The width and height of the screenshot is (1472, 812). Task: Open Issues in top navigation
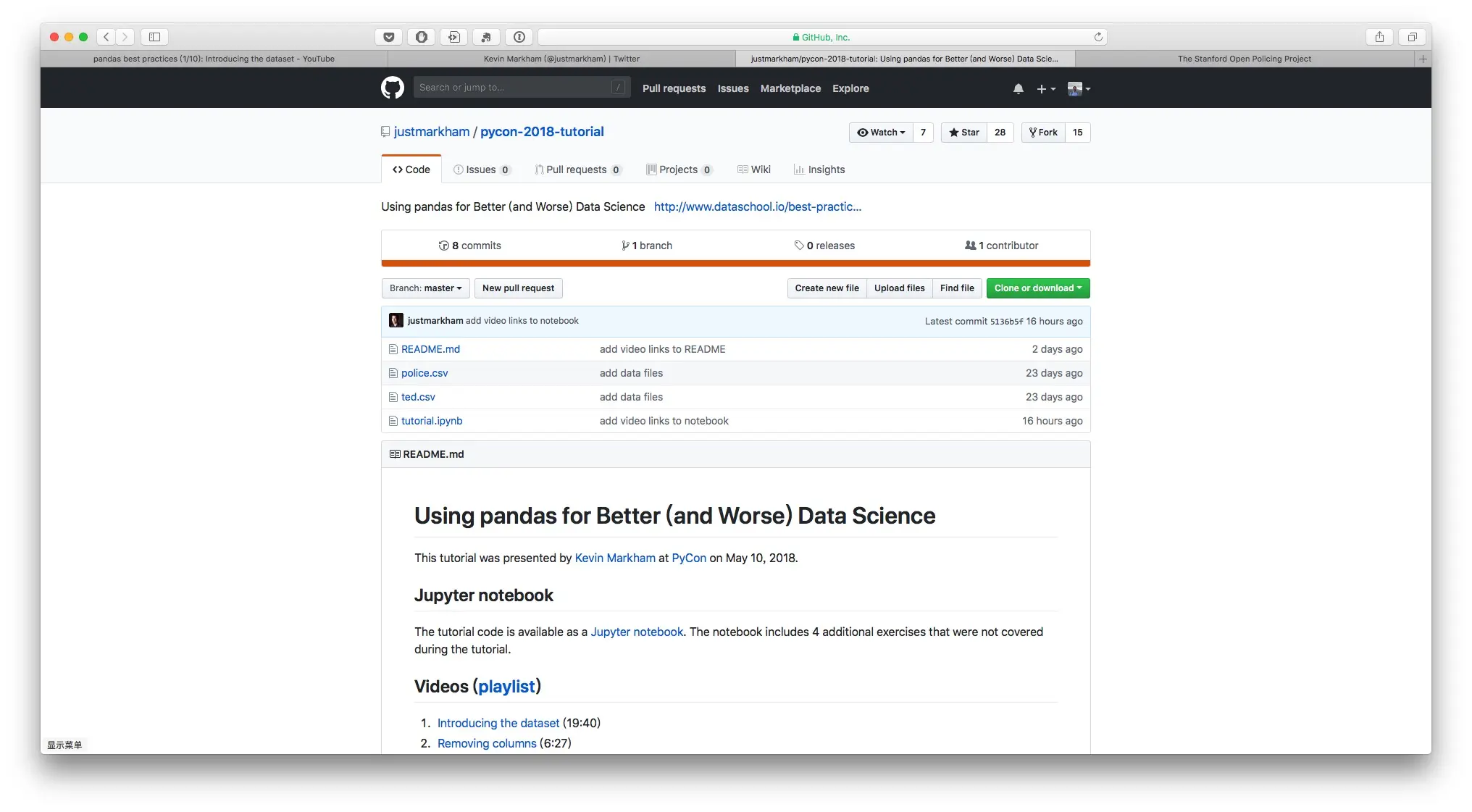coord(733,88)
